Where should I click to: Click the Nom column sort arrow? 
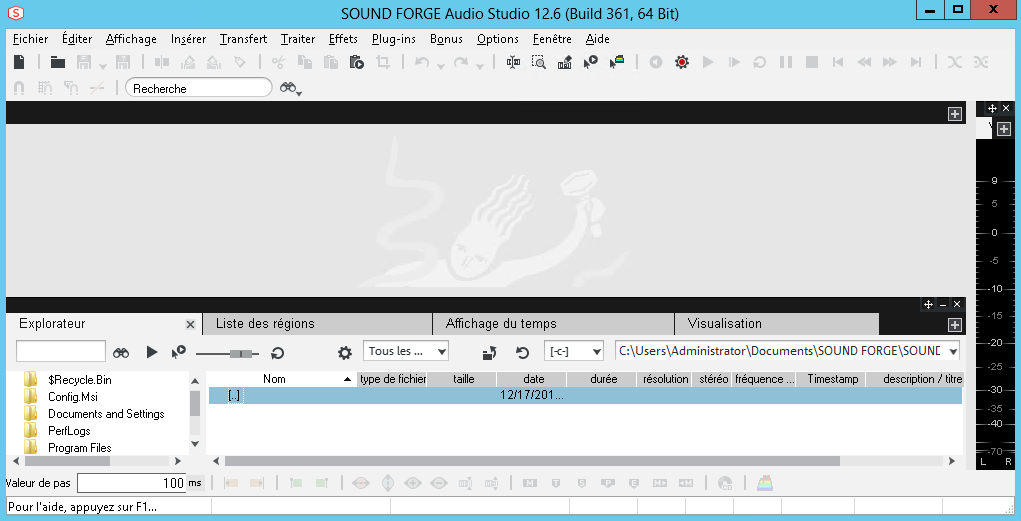[x=348, y=379]
